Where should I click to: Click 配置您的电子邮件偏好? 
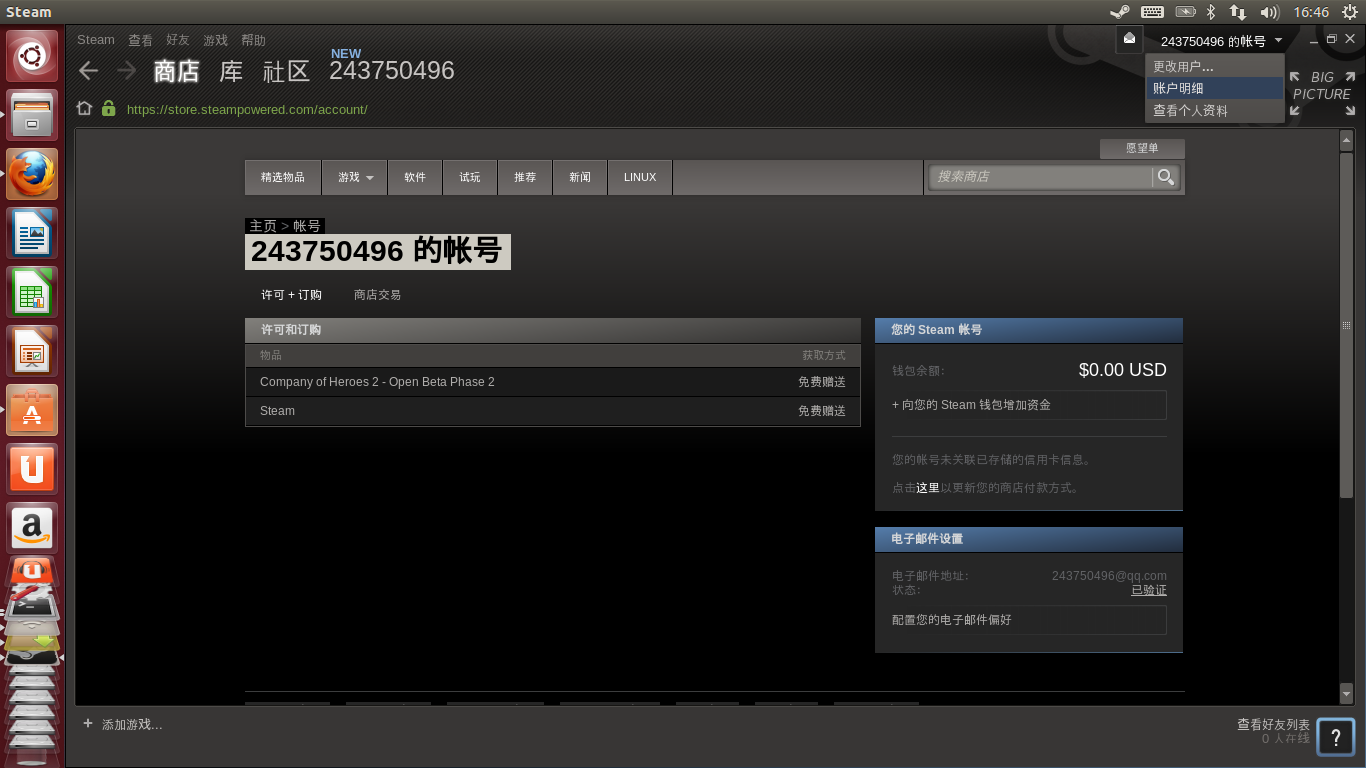[1029, 620]
